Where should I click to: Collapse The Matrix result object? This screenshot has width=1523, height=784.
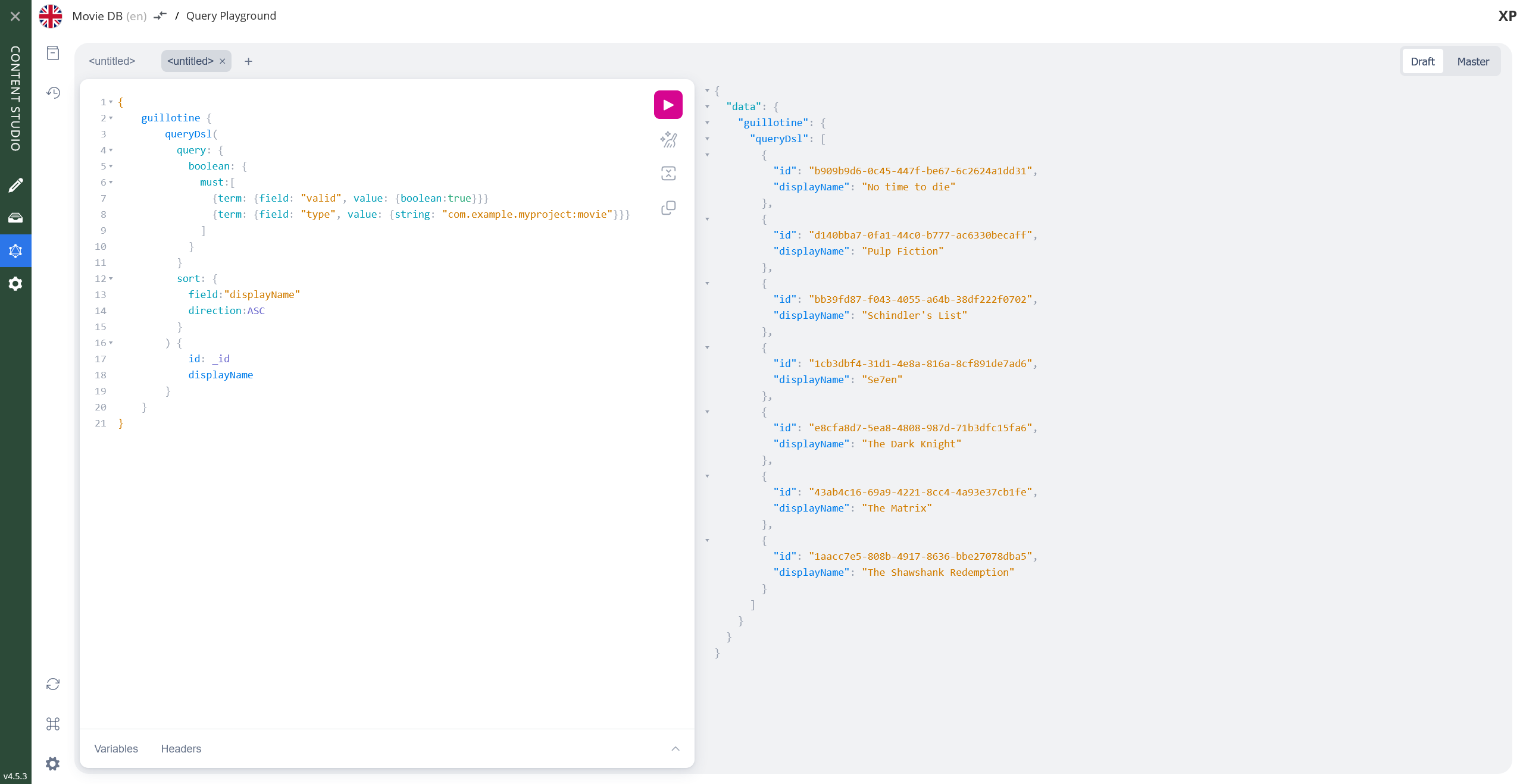pos(707,476)
